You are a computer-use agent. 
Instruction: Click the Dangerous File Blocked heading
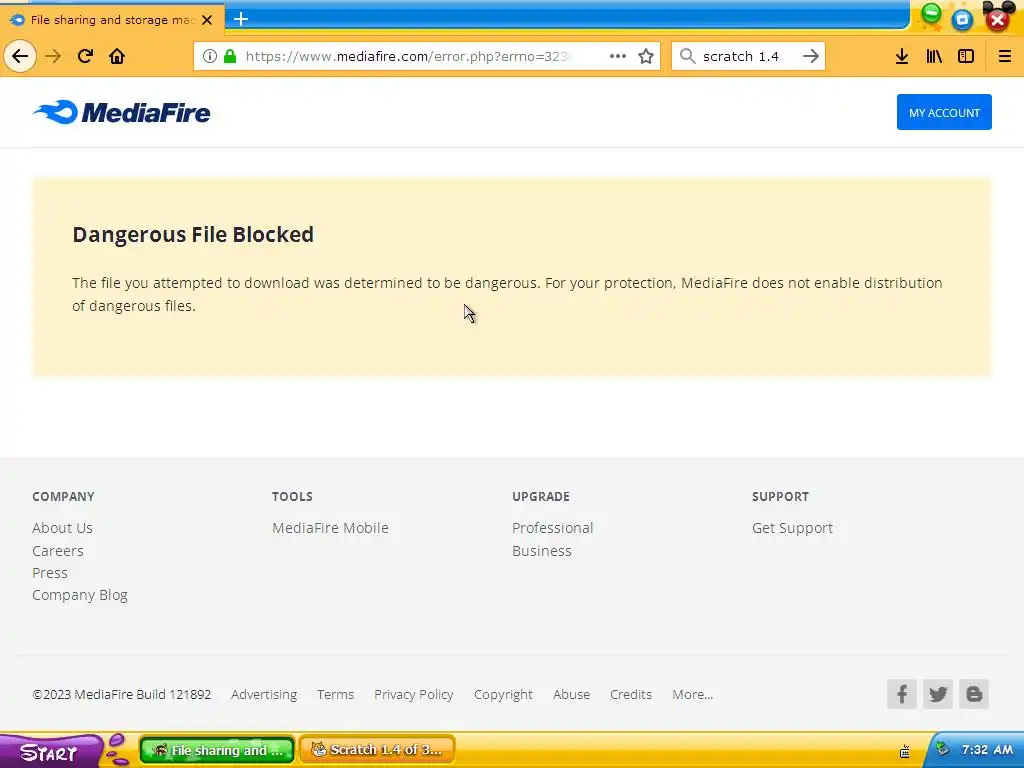point(193,234)
